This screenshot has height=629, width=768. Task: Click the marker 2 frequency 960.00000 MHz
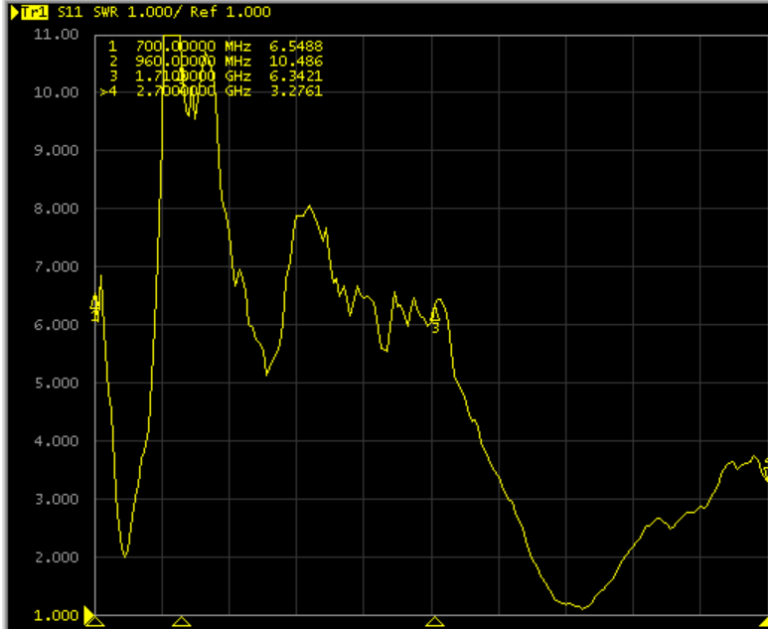point(193,61)
